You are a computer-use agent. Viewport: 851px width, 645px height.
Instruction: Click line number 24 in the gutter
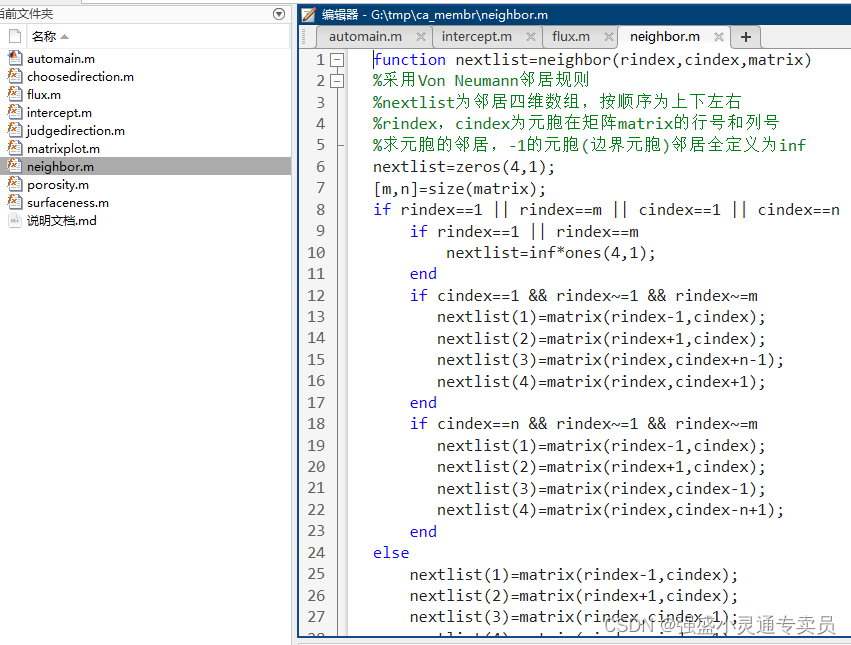tap(316, 553)
